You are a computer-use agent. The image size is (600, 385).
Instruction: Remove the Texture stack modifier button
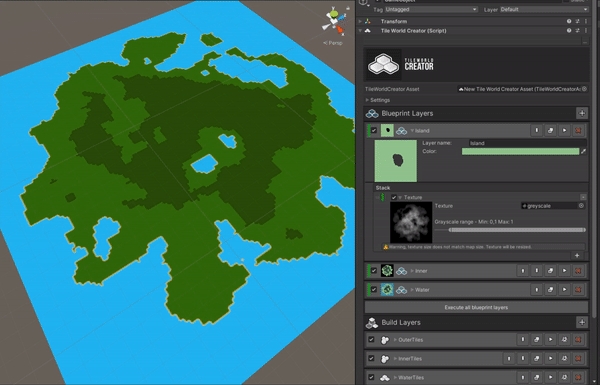click(583, 197)
